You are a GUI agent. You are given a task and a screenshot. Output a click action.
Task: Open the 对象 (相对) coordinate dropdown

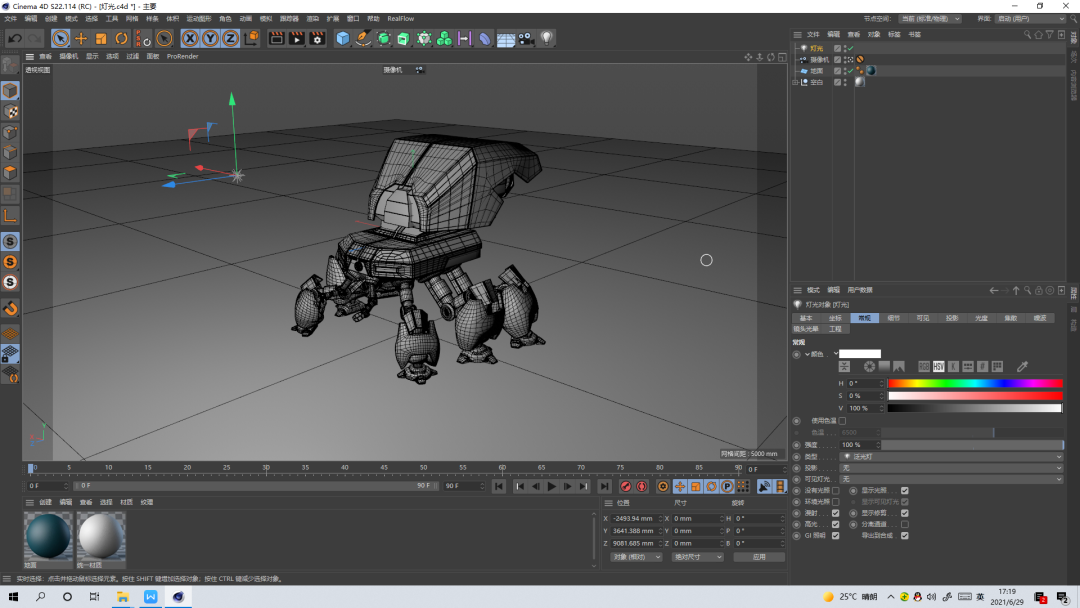pos(636,556)
